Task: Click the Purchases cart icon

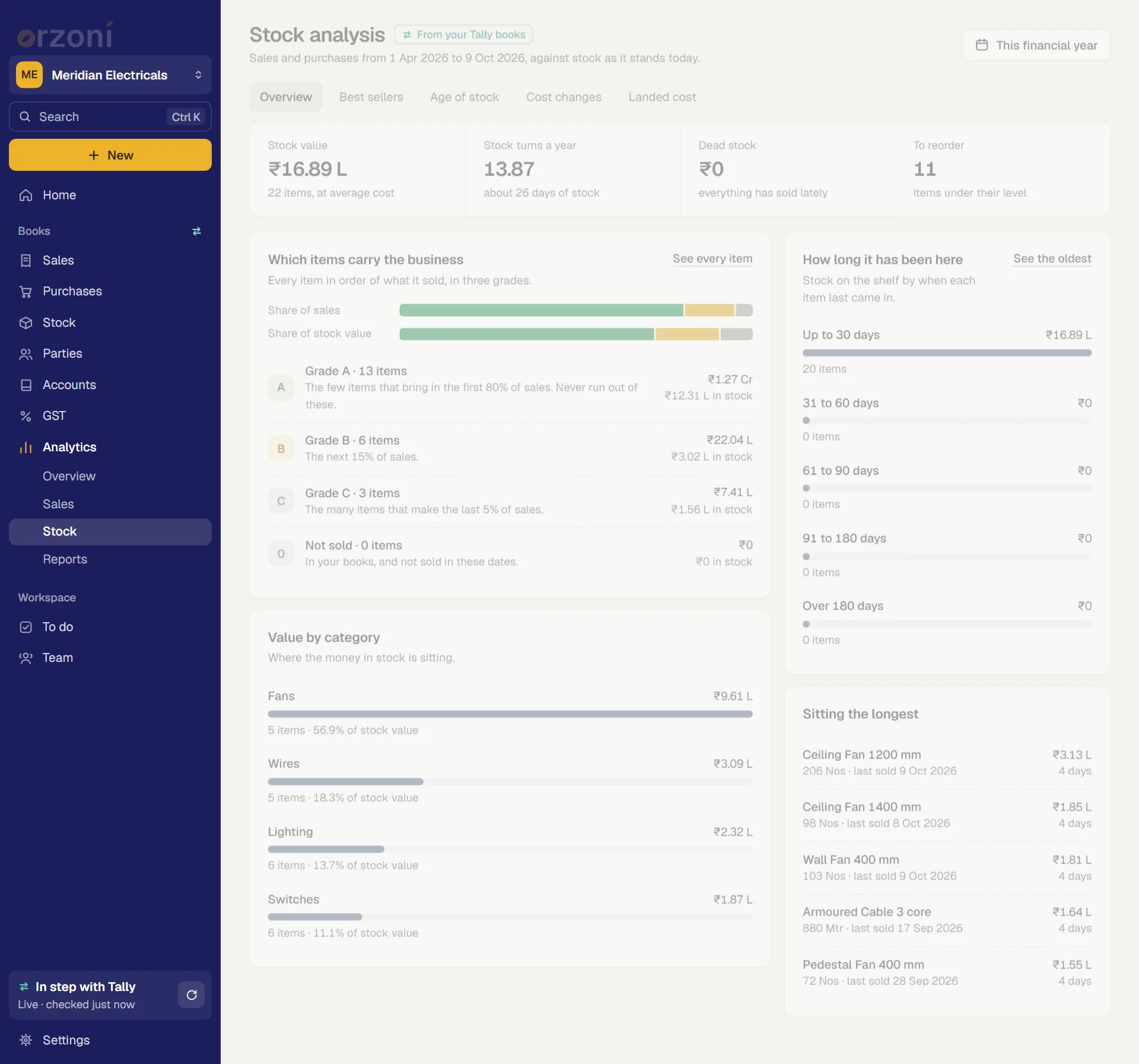Action: 26,291
